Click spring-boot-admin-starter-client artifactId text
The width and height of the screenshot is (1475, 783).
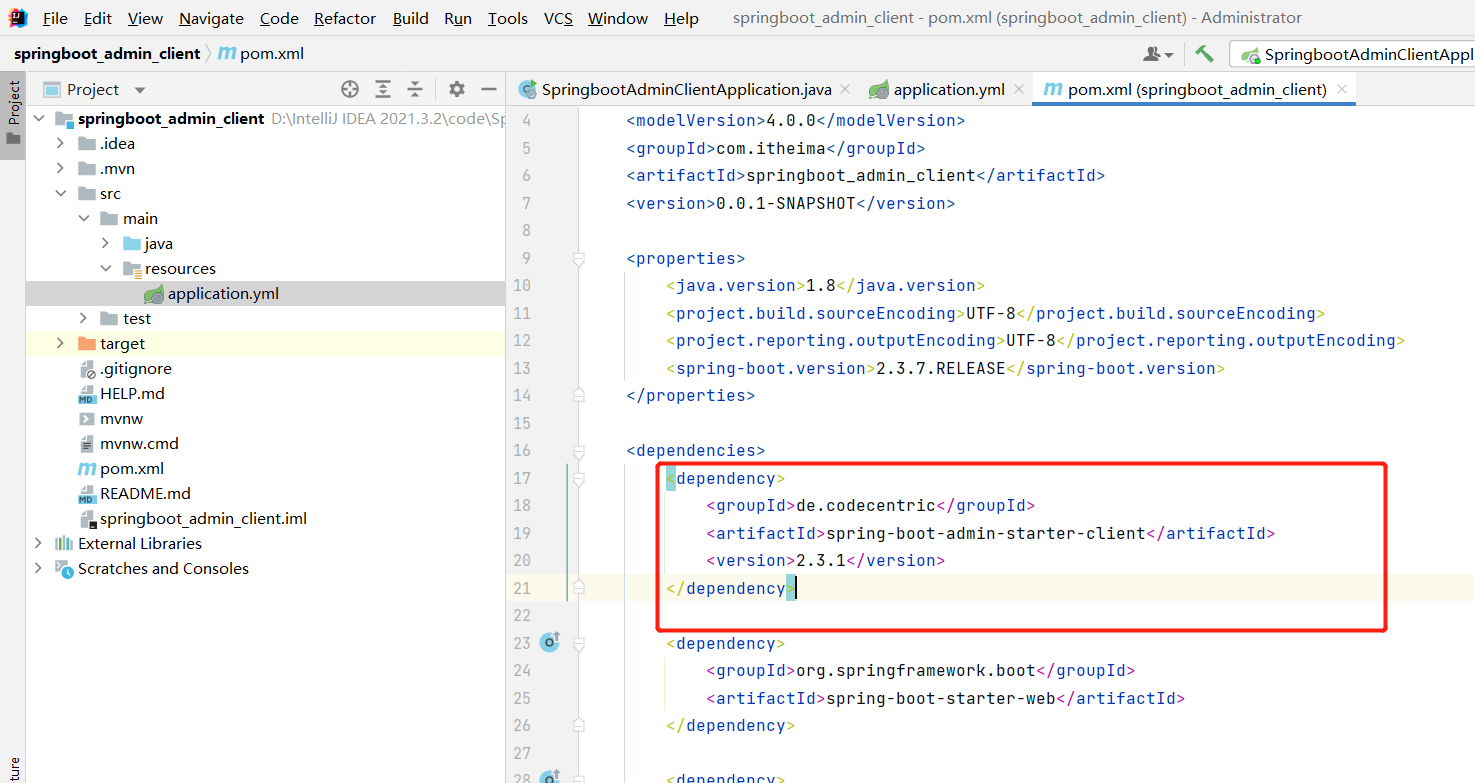[986, 533]
